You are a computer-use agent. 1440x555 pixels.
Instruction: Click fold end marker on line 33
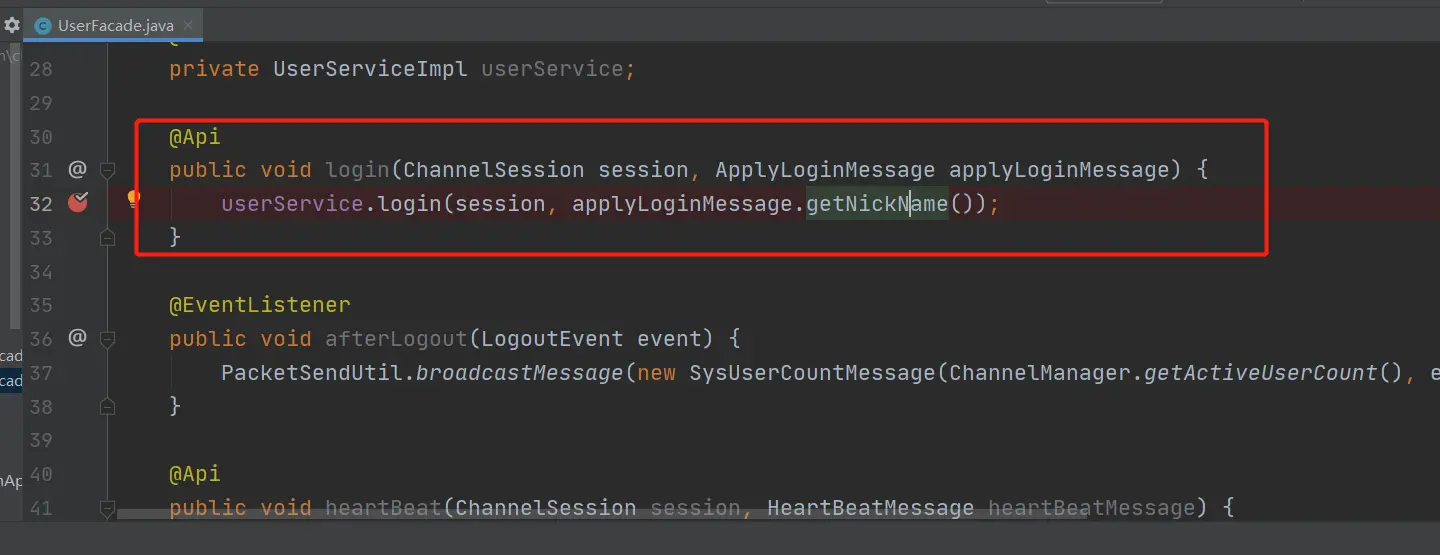(108, 237)
